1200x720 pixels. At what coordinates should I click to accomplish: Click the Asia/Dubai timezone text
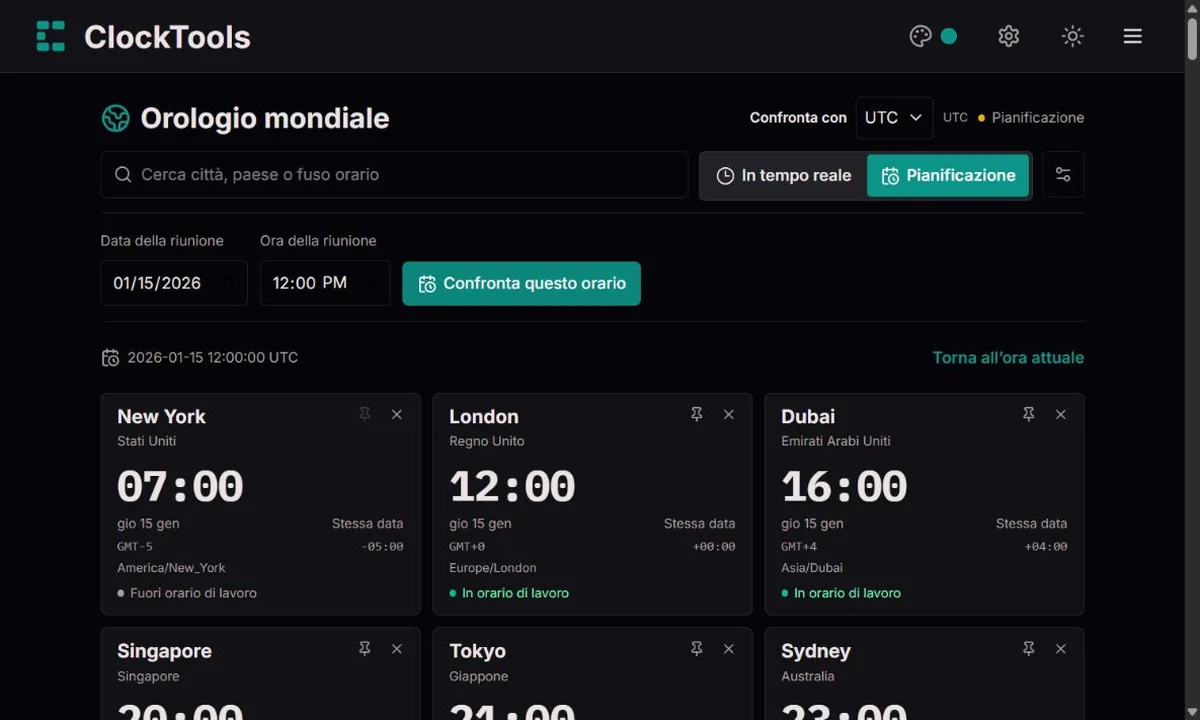pyautogui.click(x=814, y=568)
